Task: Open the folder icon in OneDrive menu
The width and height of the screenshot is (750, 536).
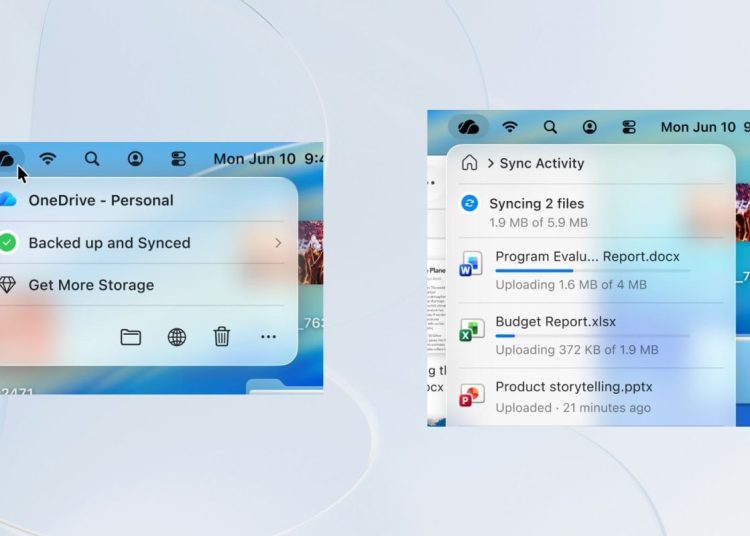Action: (x=131, y=337)
